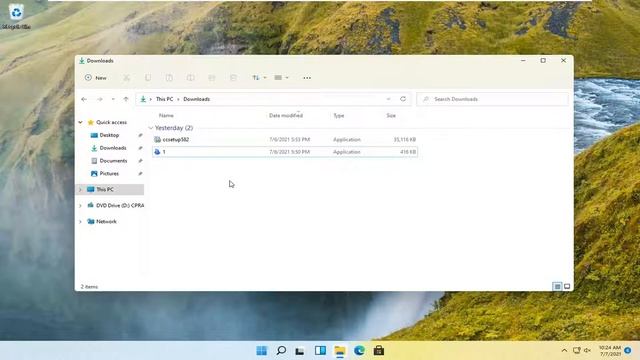Expand the Network tree node
640x360 pixels.
(x=80, y=222)
